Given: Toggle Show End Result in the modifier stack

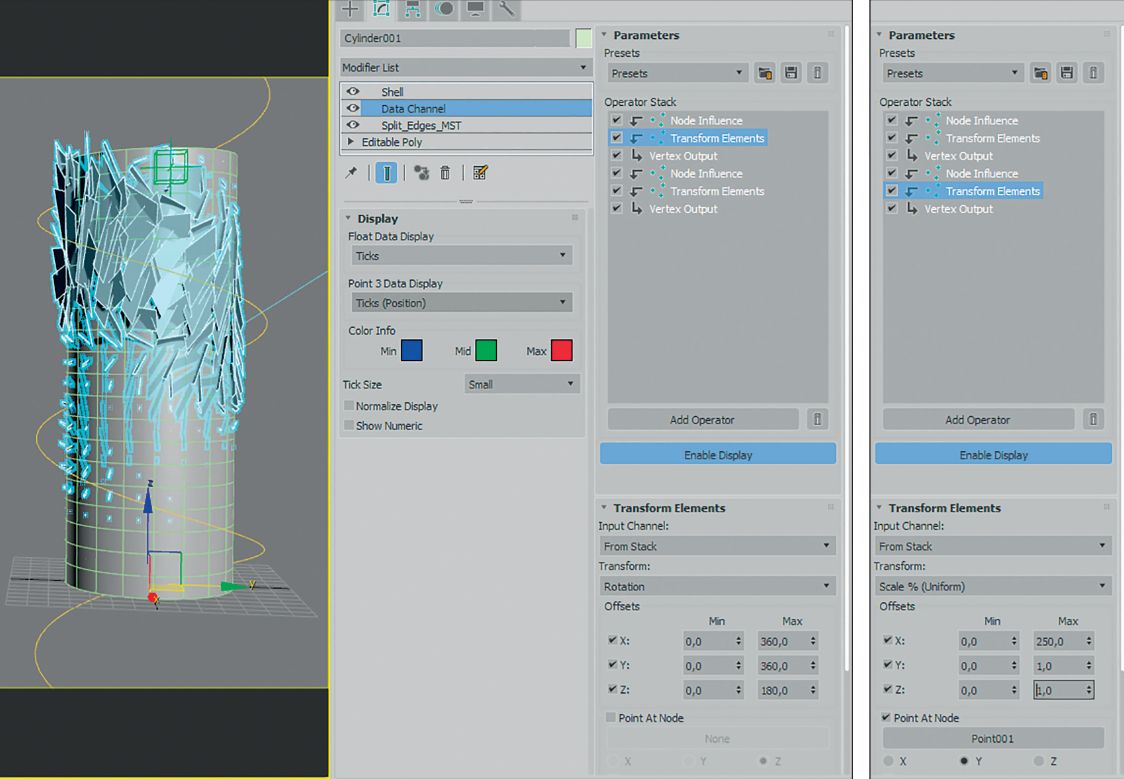Looking at the screenshot, I should 385,172.
